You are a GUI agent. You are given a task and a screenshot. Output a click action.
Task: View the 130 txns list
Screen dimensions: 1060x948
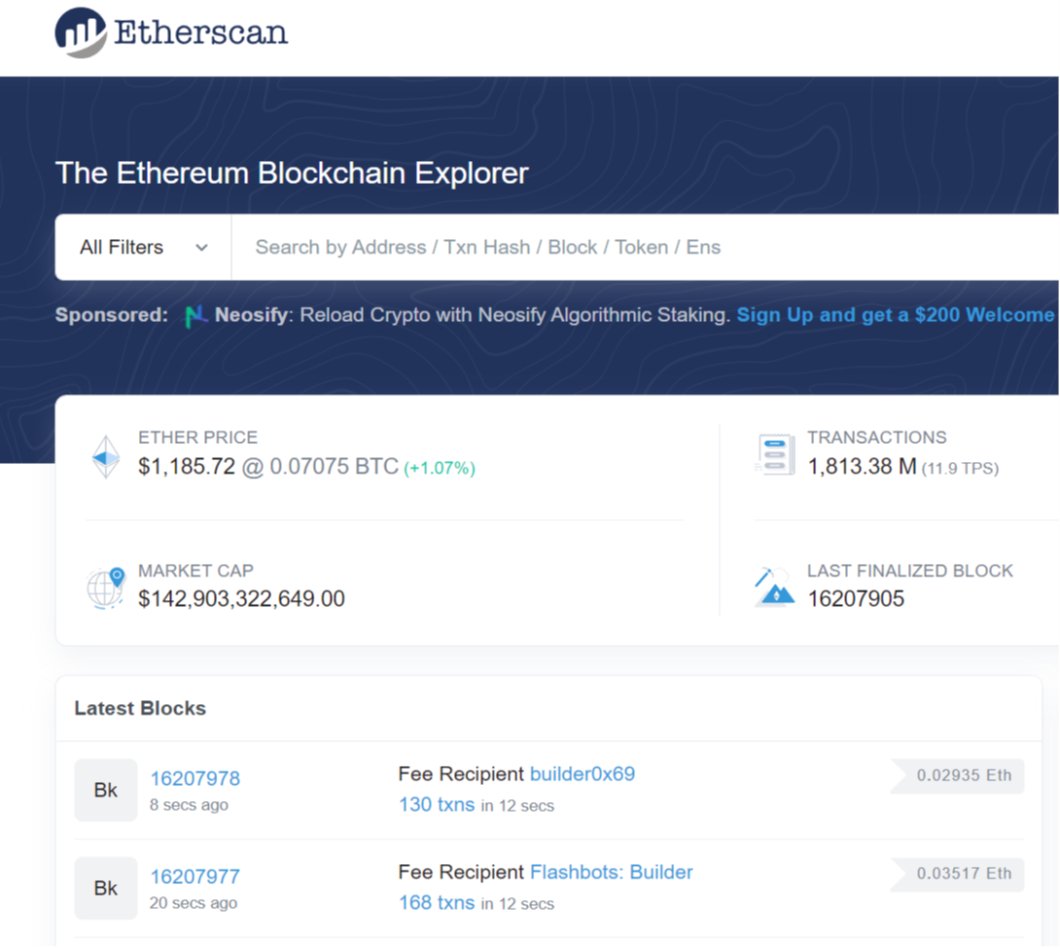[x=437, y=805]
